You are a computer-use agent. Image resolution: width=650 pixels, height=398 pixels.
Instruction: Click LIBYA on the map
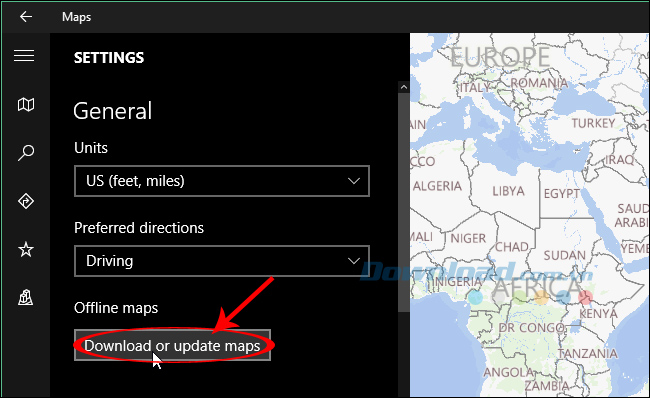click(509, 191)
